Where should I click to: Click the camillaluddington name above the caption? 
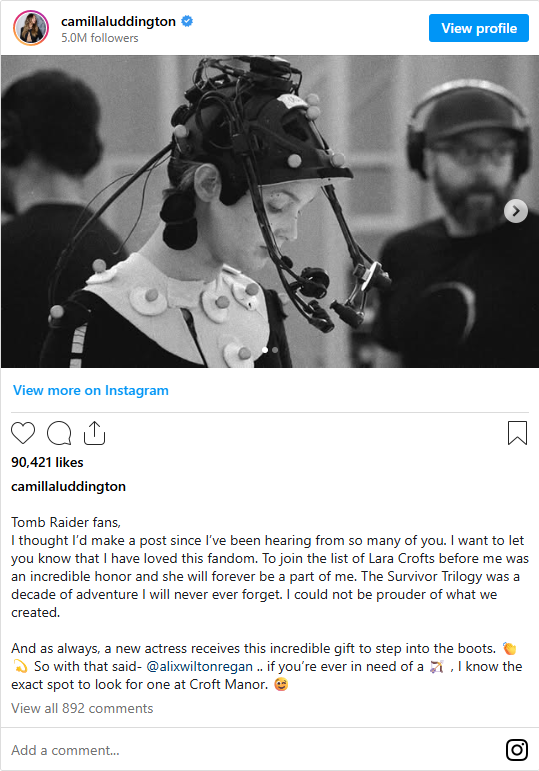point(68,486)
